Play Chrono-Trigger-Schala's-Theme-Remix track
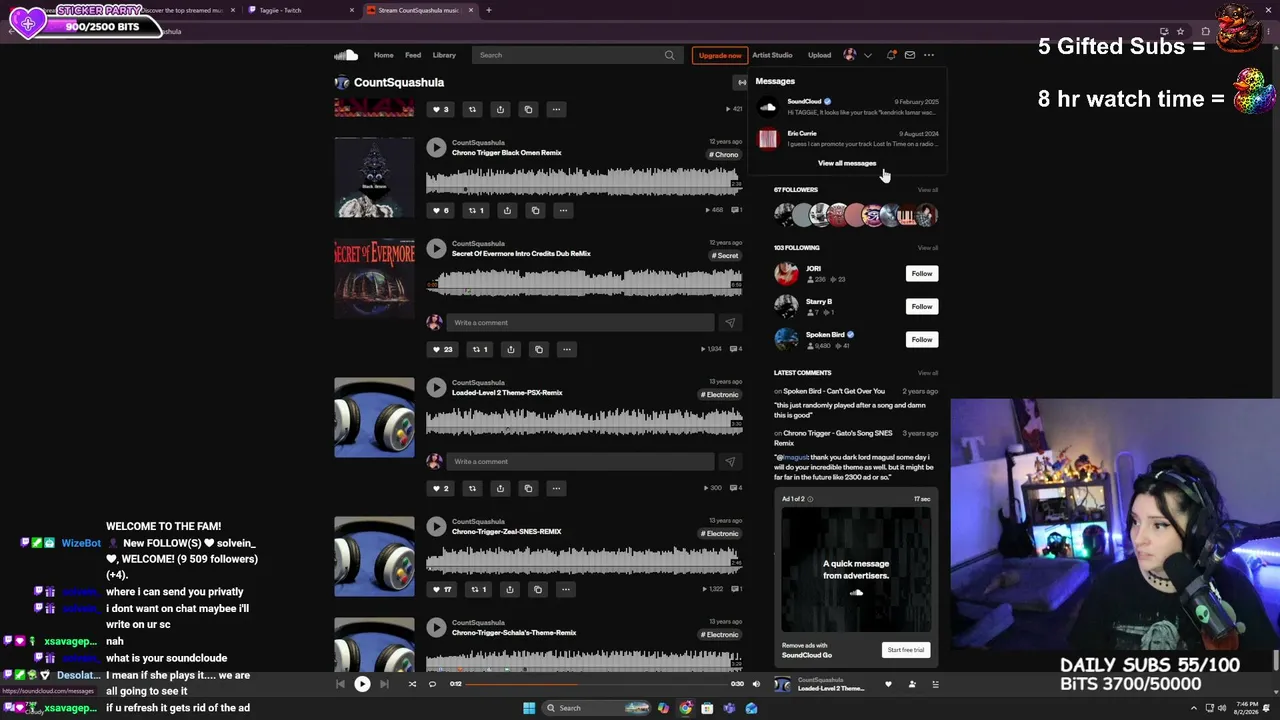The height and width of the screenshot is (720, 1280). (x=436, y=627)
